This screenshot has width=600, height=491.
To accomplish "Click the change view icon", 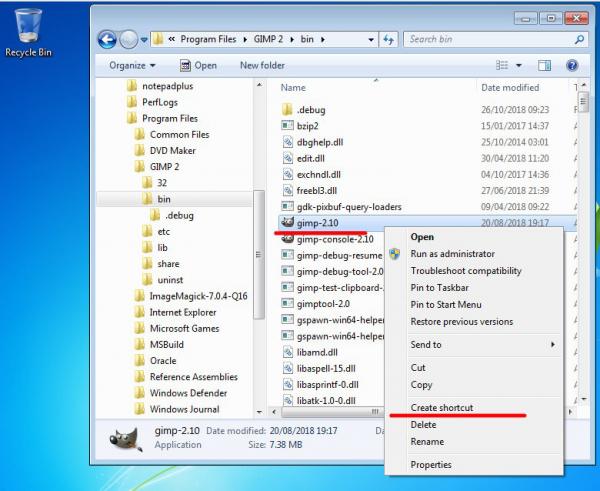I will [x=502, y=65].
